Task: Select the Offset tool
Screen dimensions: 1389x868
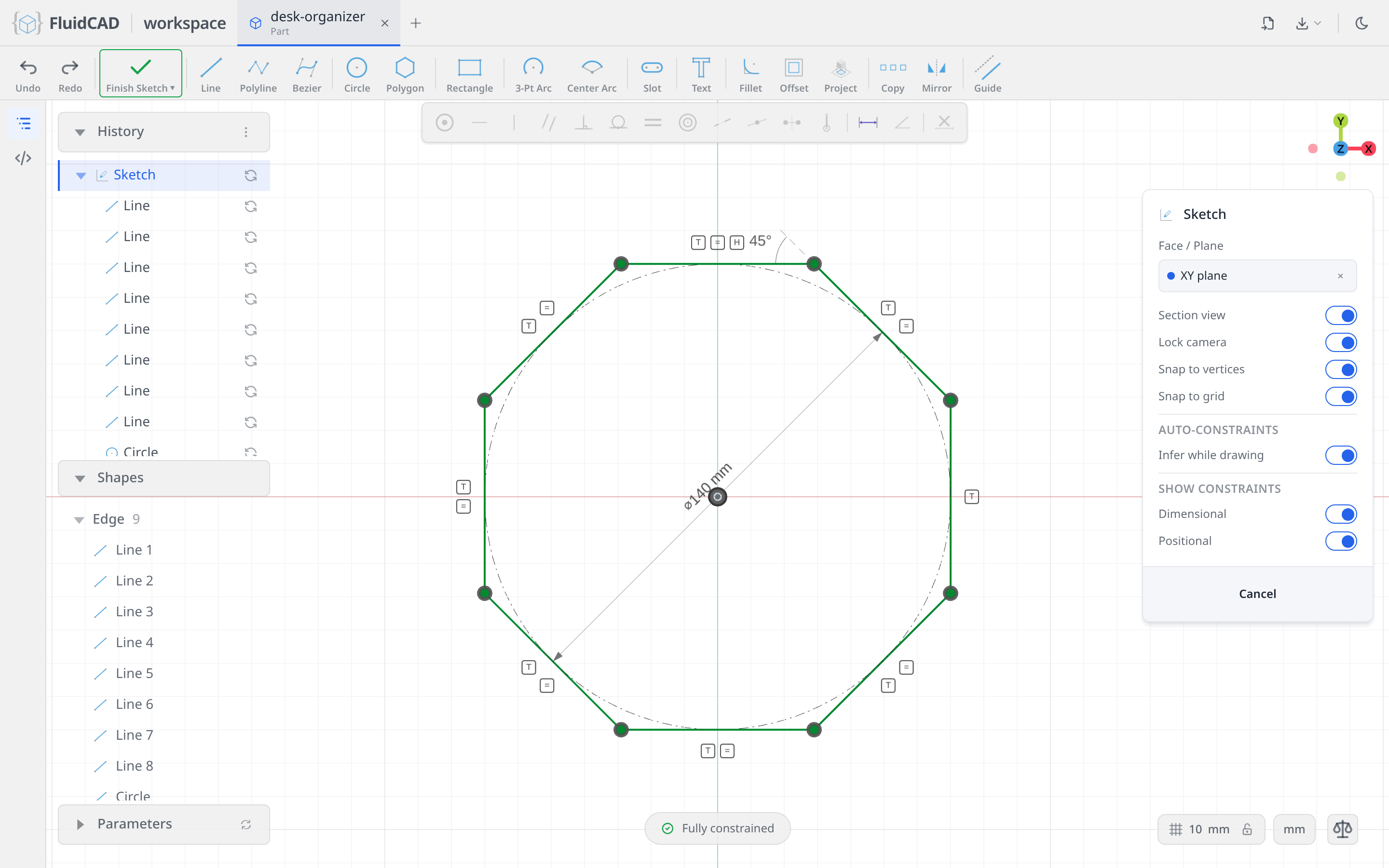Action: click(794, 75)
